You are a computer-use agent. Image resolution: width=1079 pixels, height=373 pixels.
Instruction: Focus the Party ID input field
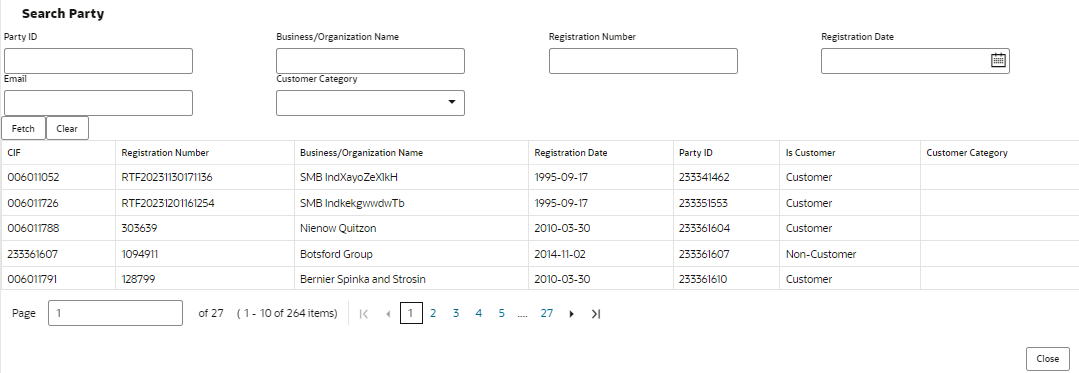pos(98,61)
